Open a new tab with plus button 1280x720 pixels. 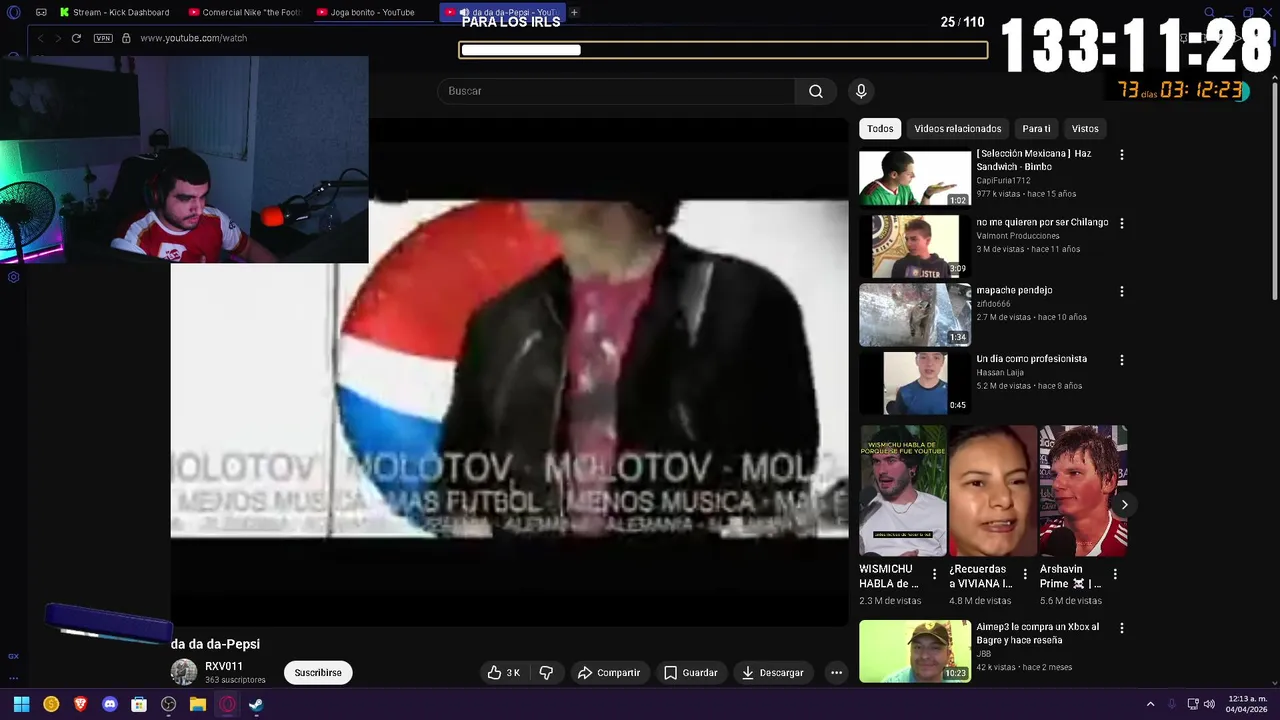(x=574, y=12)
